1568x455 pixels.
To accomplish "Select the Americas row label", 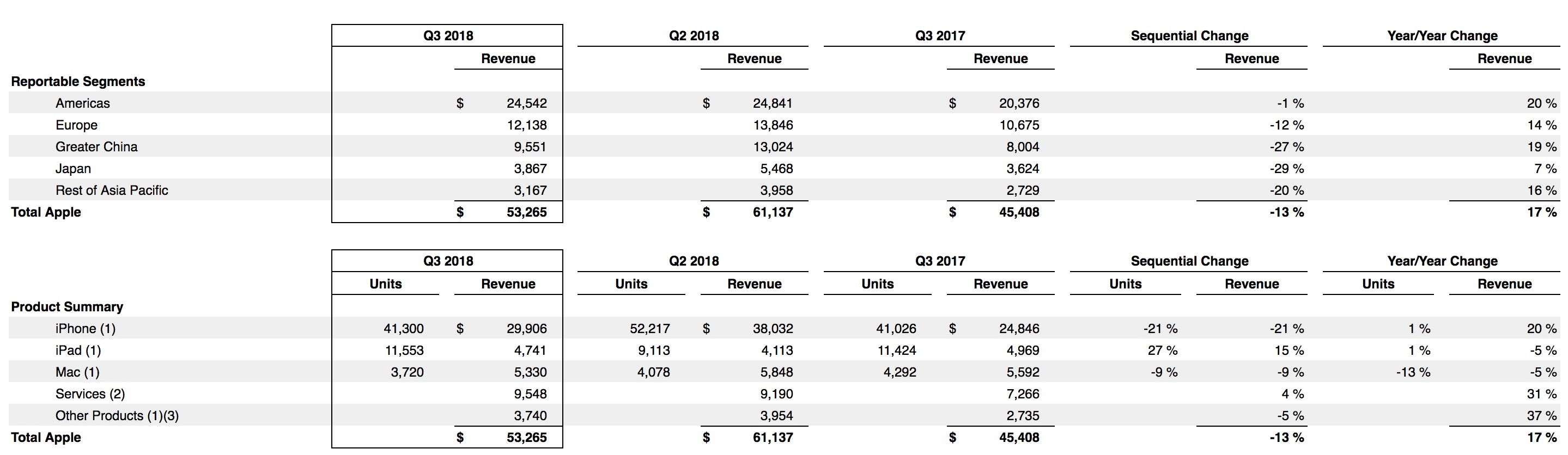I will tap(83, 103).
